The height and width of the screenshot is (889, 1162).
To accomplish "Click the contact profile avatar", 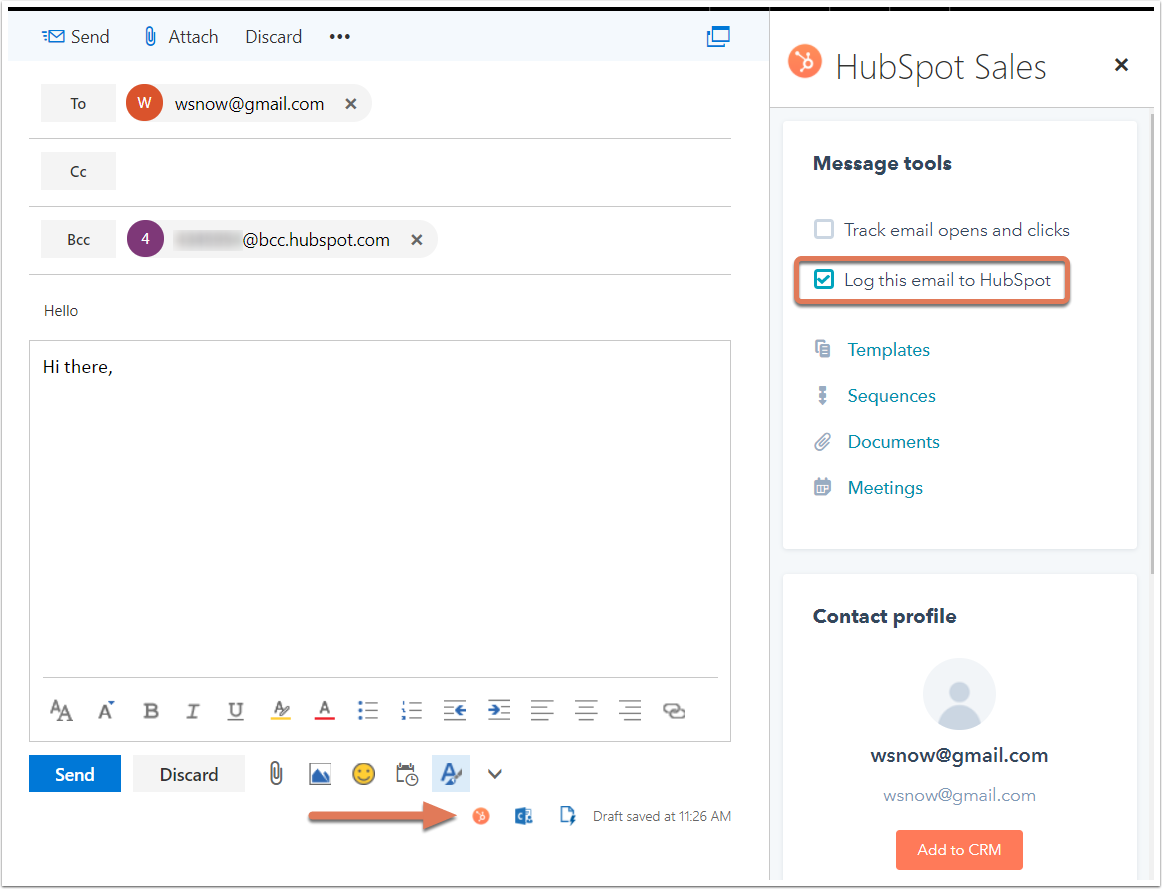I will 960,694.
